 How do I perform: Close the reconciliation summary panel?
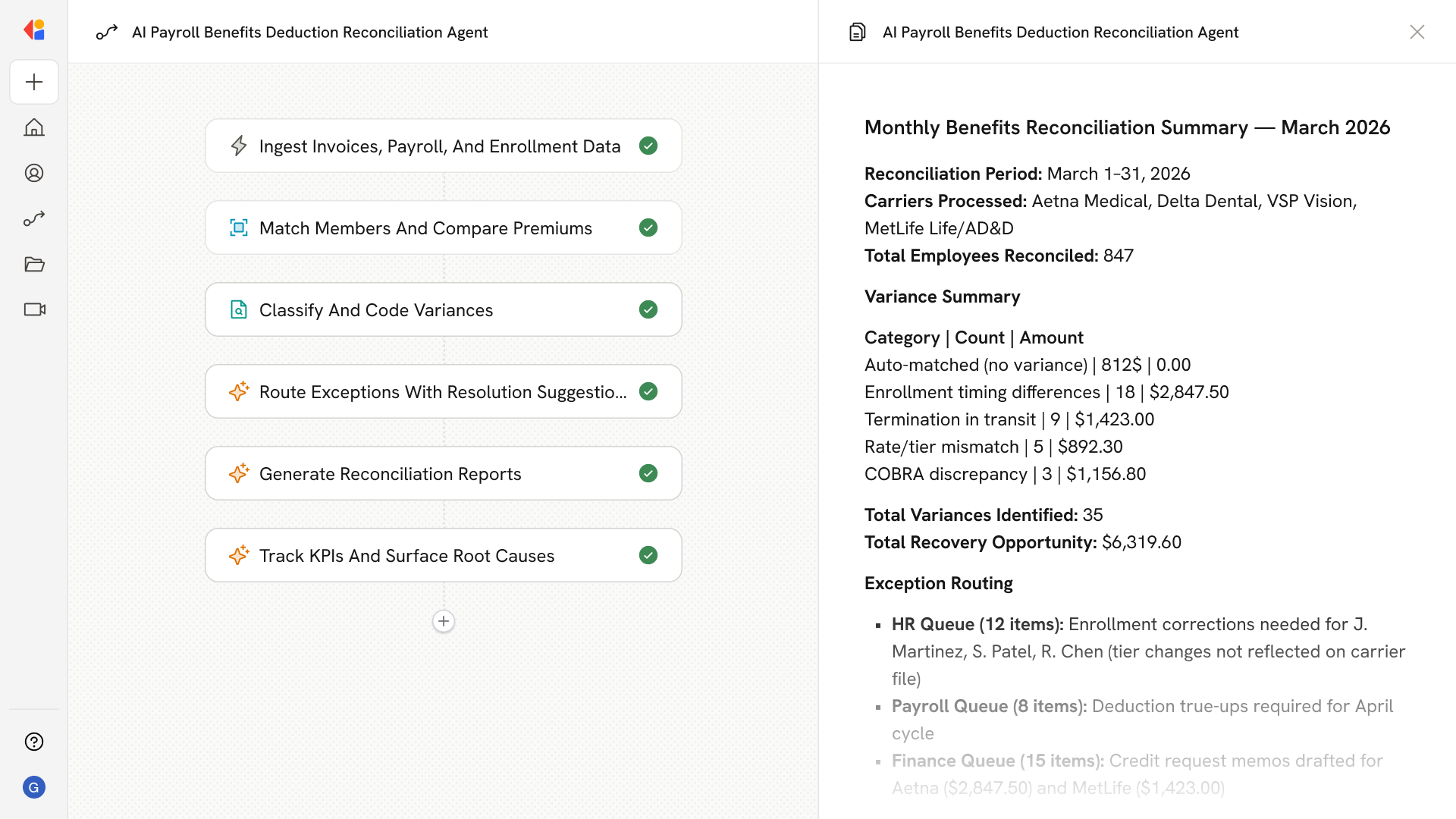click(x=1417, y=32)
